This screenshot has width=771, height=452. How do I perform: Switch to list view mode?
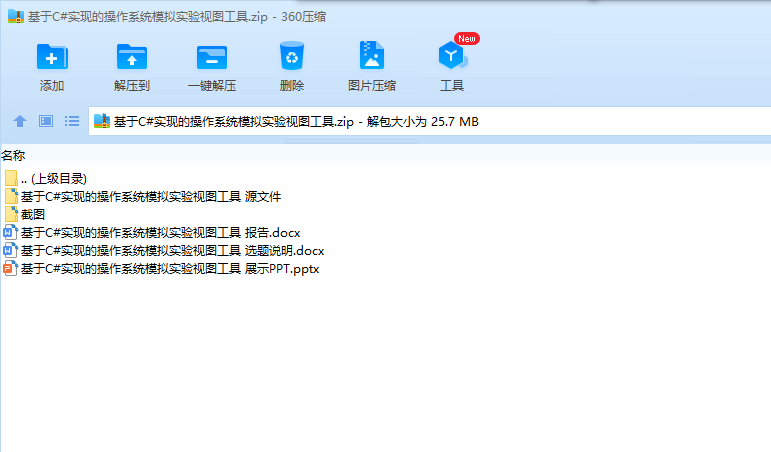pos(72,121)
